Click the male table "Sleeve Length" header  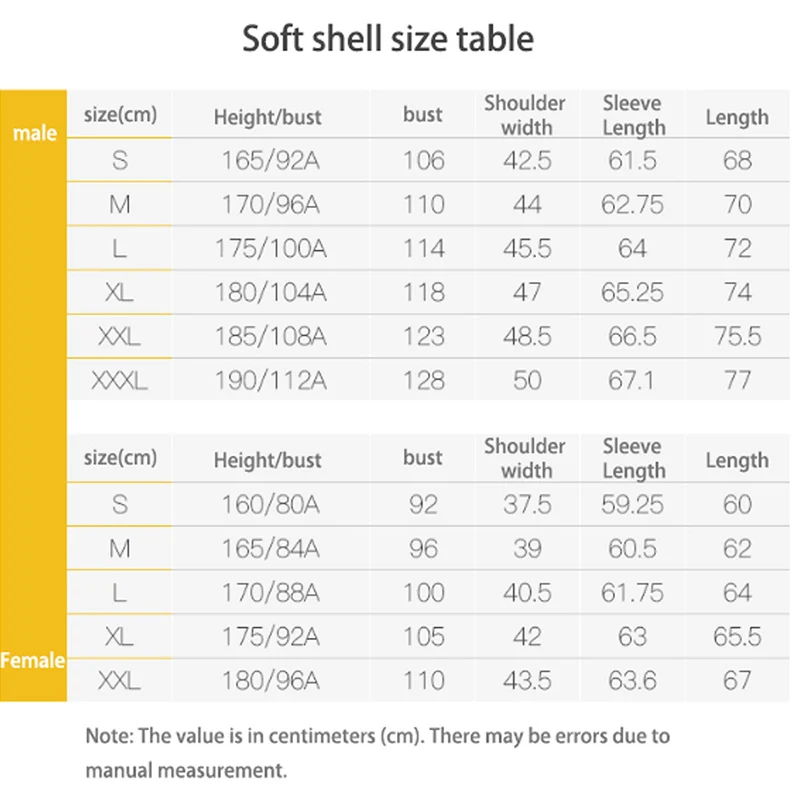pyautogui.click(x=634, y=115)
